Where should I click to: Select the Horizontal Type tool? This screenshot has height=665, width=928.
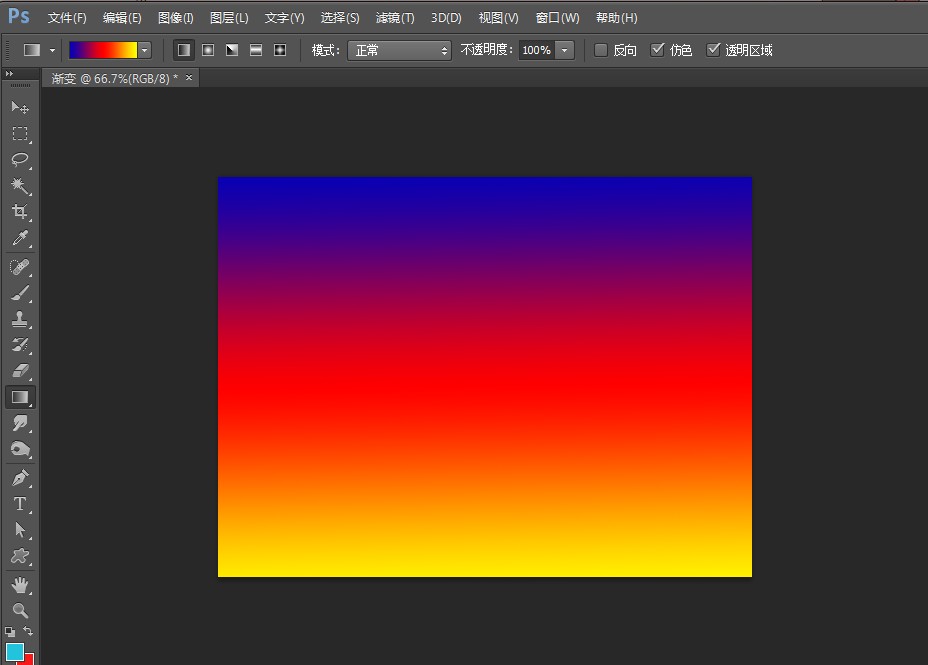click(20, 503)
